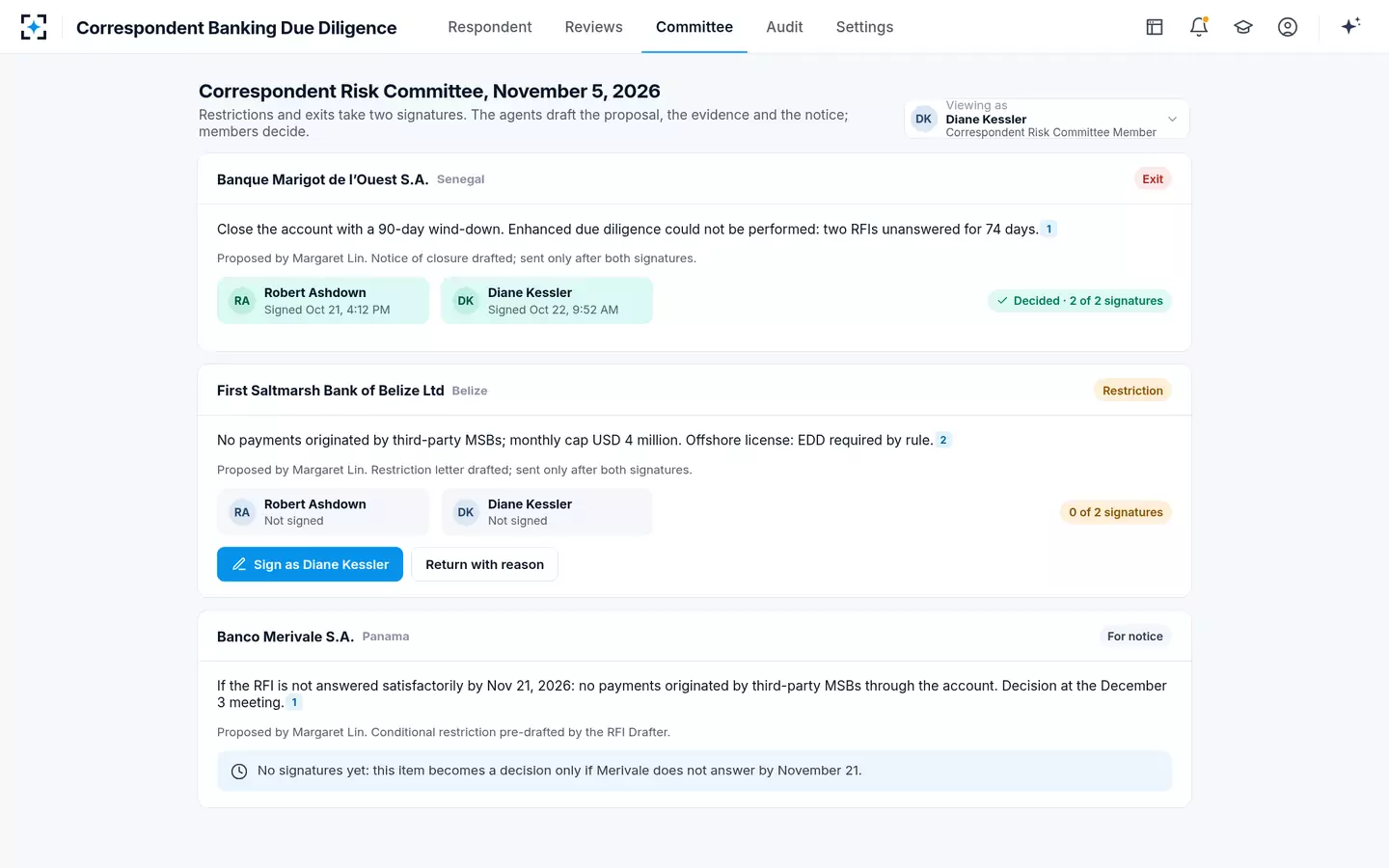Open the Settings tab
Image resolution: width=1389 pixels, height=868 pixels.
(x=865, y=27)
